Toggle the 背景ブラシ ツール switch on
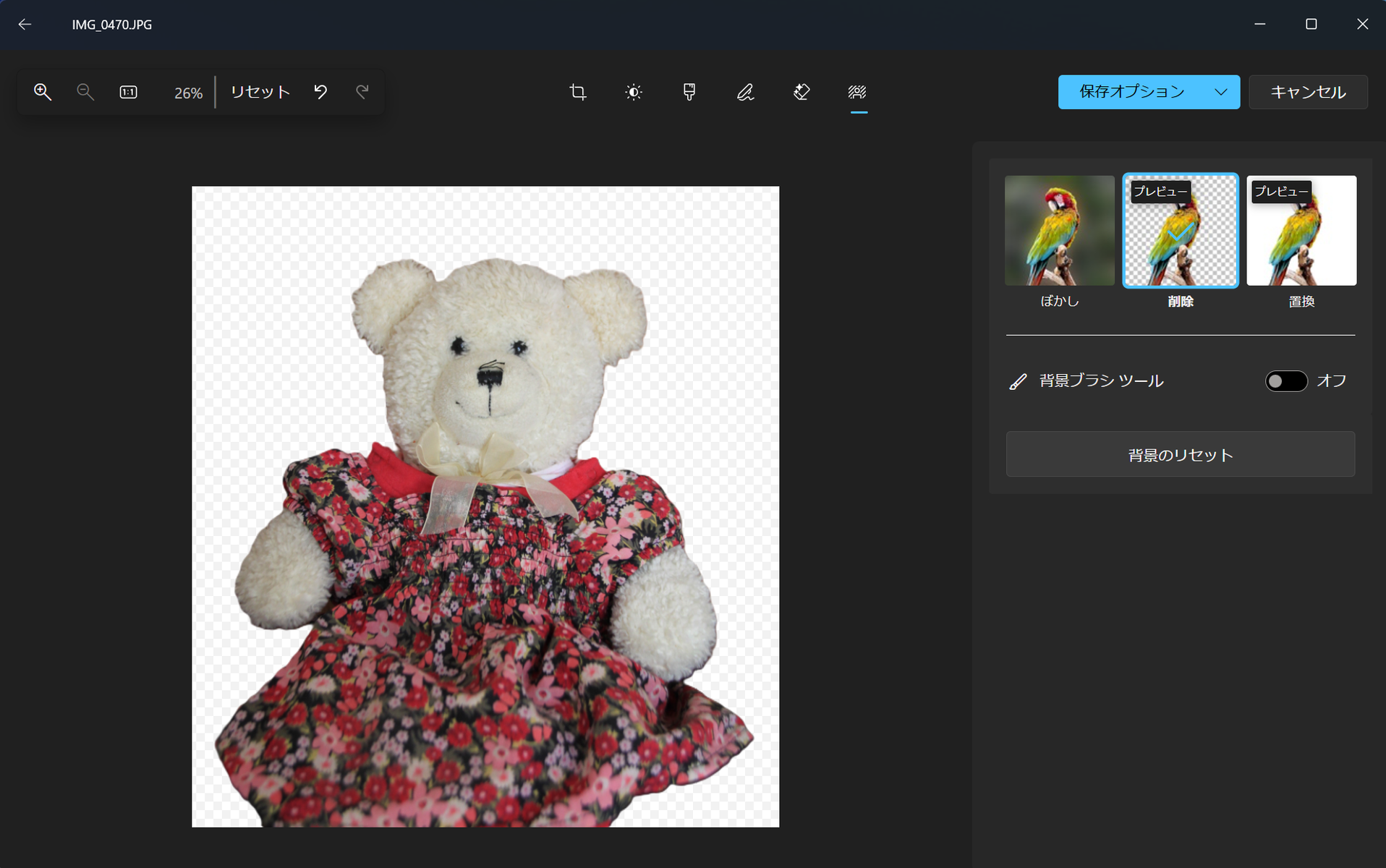This screenshot has width=1386, height=868. pyautogui.click(x=1285, y=381)
